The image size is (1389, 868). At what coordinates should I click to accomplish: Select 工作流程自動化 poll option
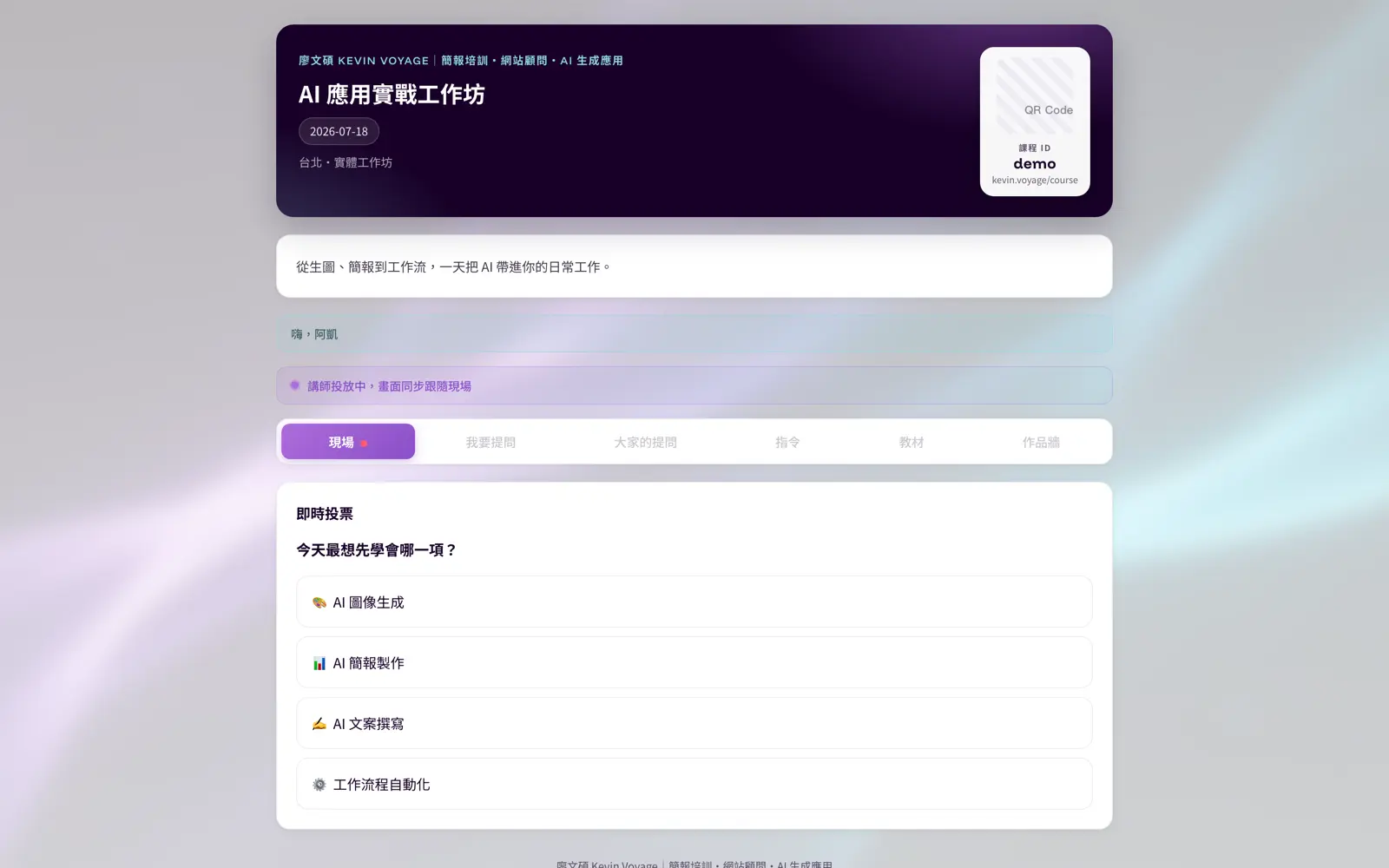694,784
